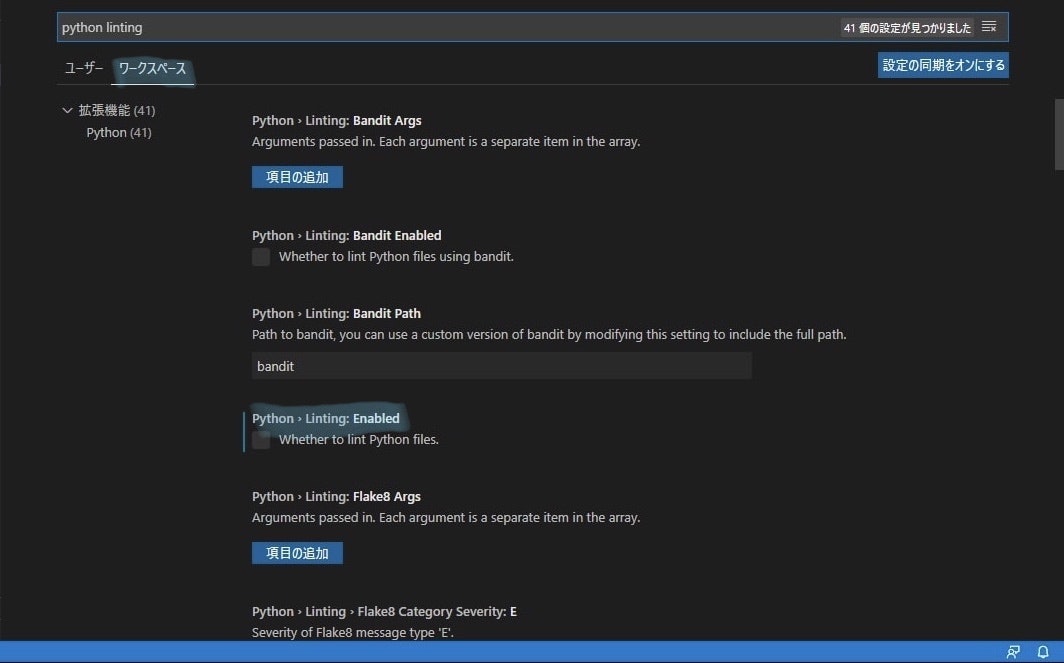Click the Bandit Args setting title

click(x=337, y=121)
